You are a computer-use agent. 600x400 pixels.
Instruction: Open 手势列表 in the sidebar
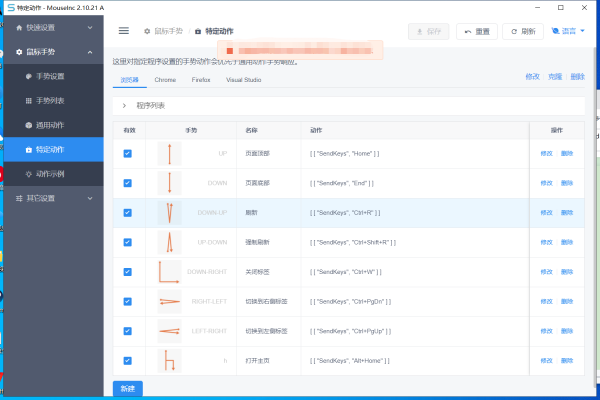(x=54, y=101)
